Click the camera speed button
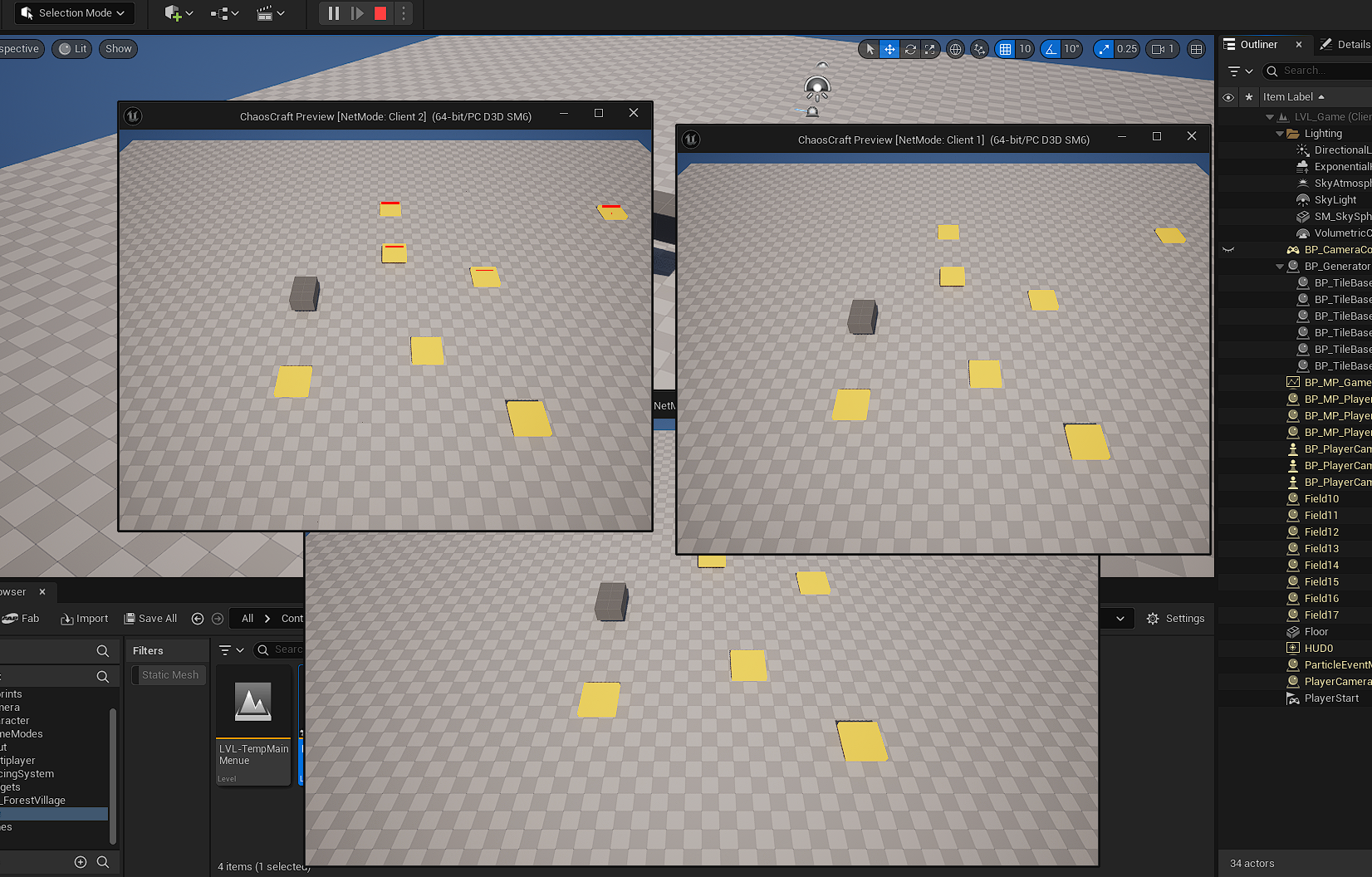 click(x=1162, y=49)
